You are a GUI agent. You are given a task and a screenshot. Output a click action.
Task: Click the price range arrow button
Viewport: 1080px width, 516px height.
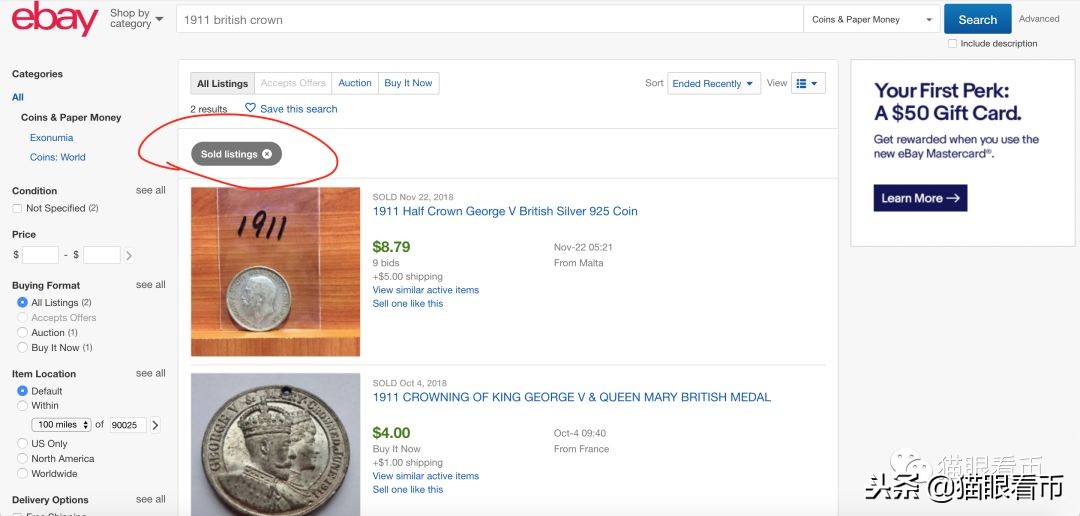[x=129, y=256]
